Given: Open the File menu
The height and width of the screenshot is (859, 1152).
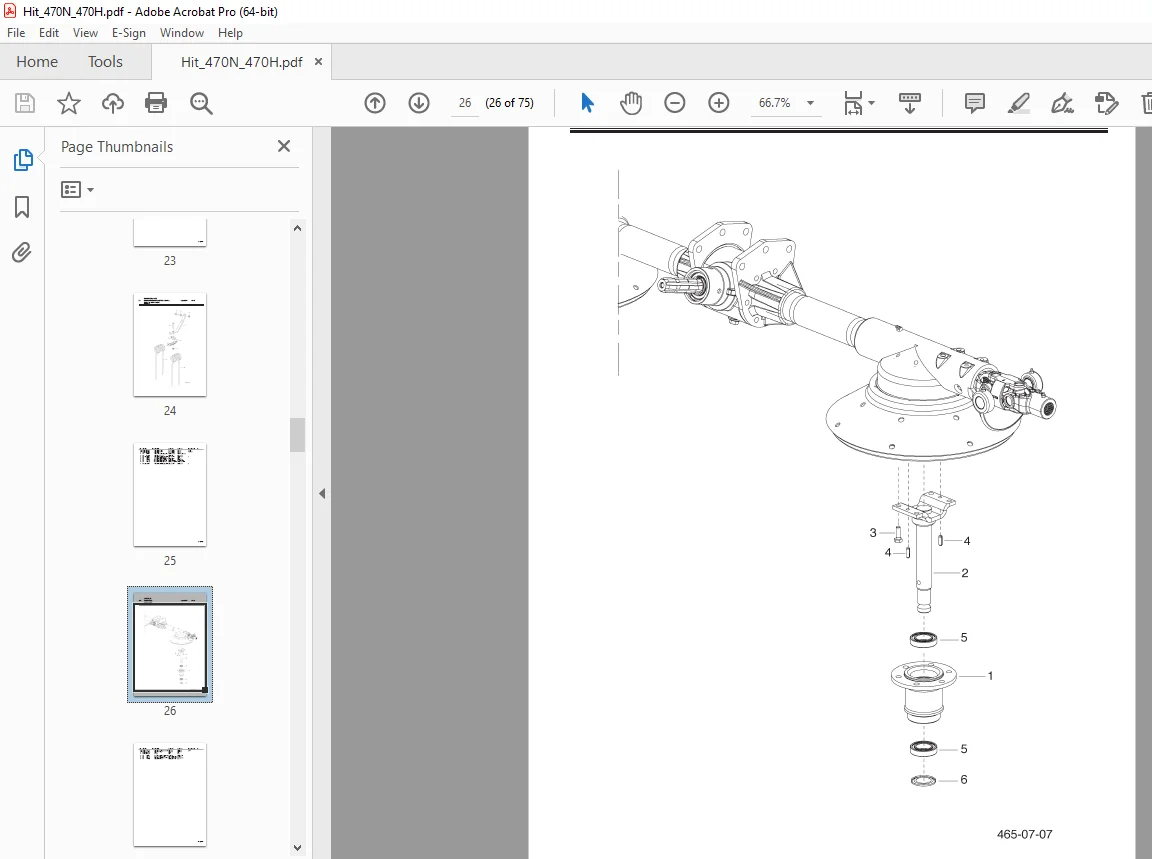Looking at the screenshot, I should pos(16,33).
